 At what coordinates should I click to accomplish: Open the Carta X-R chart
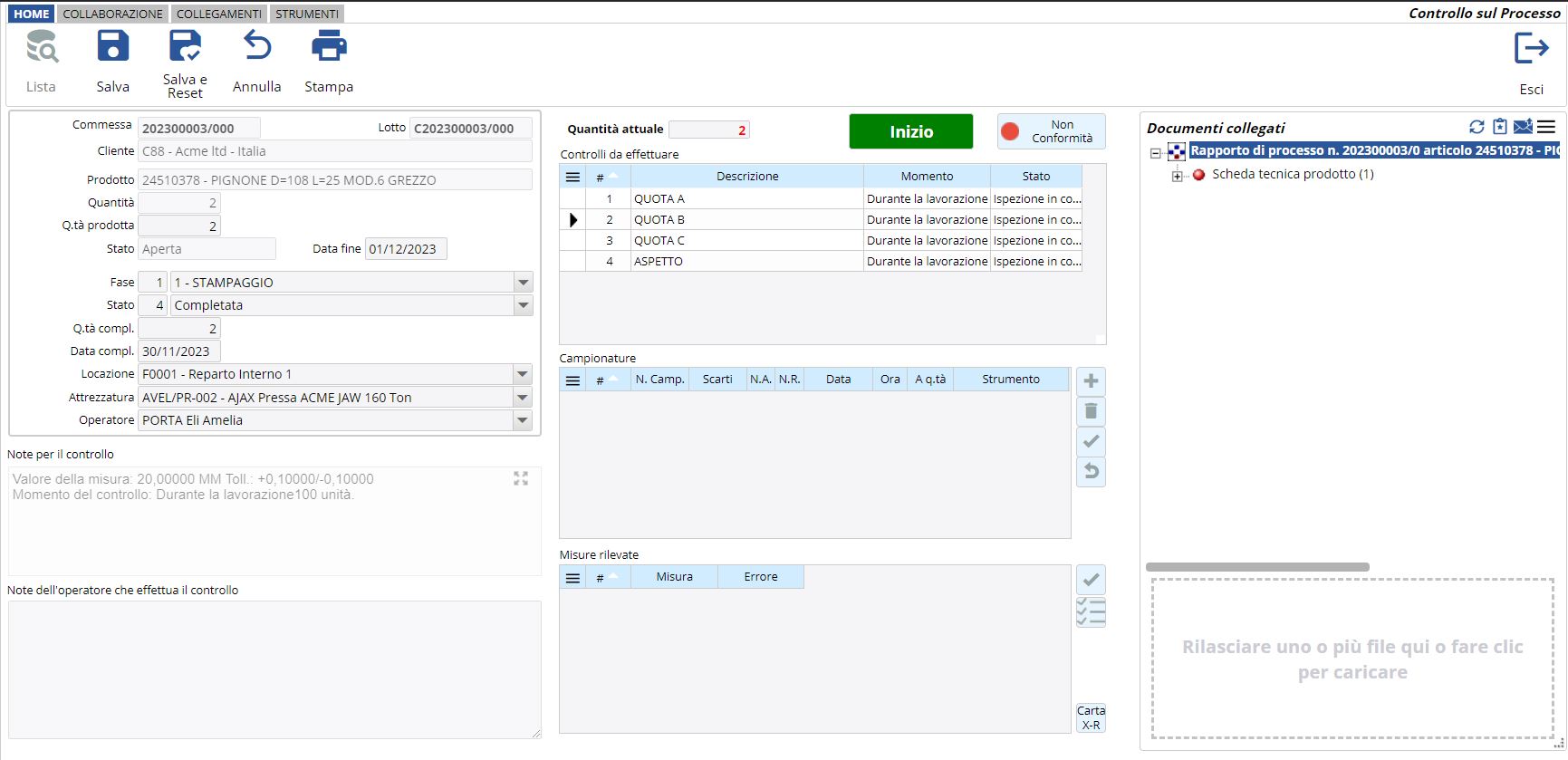point(1091,717)
